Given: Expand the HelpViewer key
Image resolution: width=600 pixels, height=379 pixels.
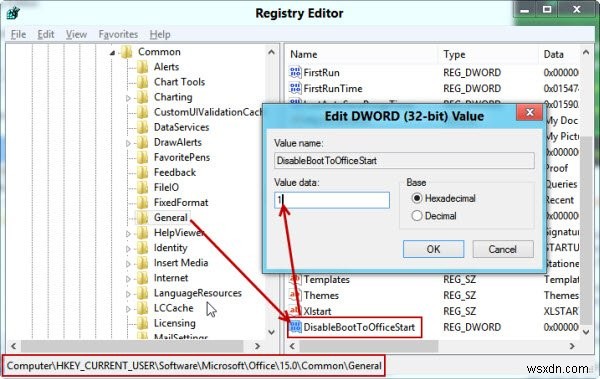Looking at the screenshot, I should click(x=128, y=234).
